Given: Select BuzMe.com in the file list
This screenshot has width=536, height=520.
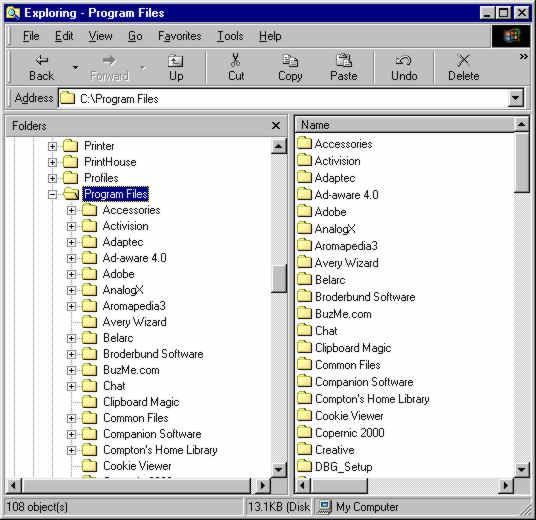Looking at the screenshot, I should click(343, 314).
